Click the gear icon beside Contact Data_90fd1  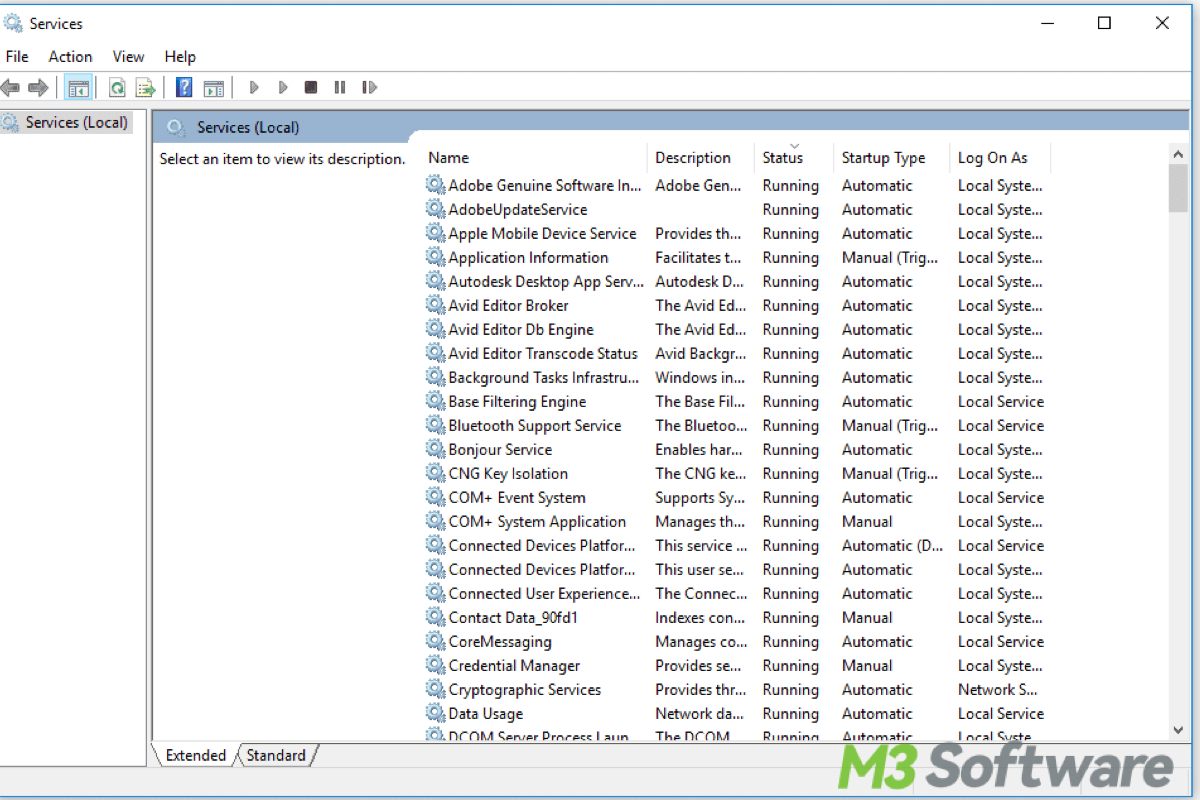pyautogui.click(x=435, y=617)
